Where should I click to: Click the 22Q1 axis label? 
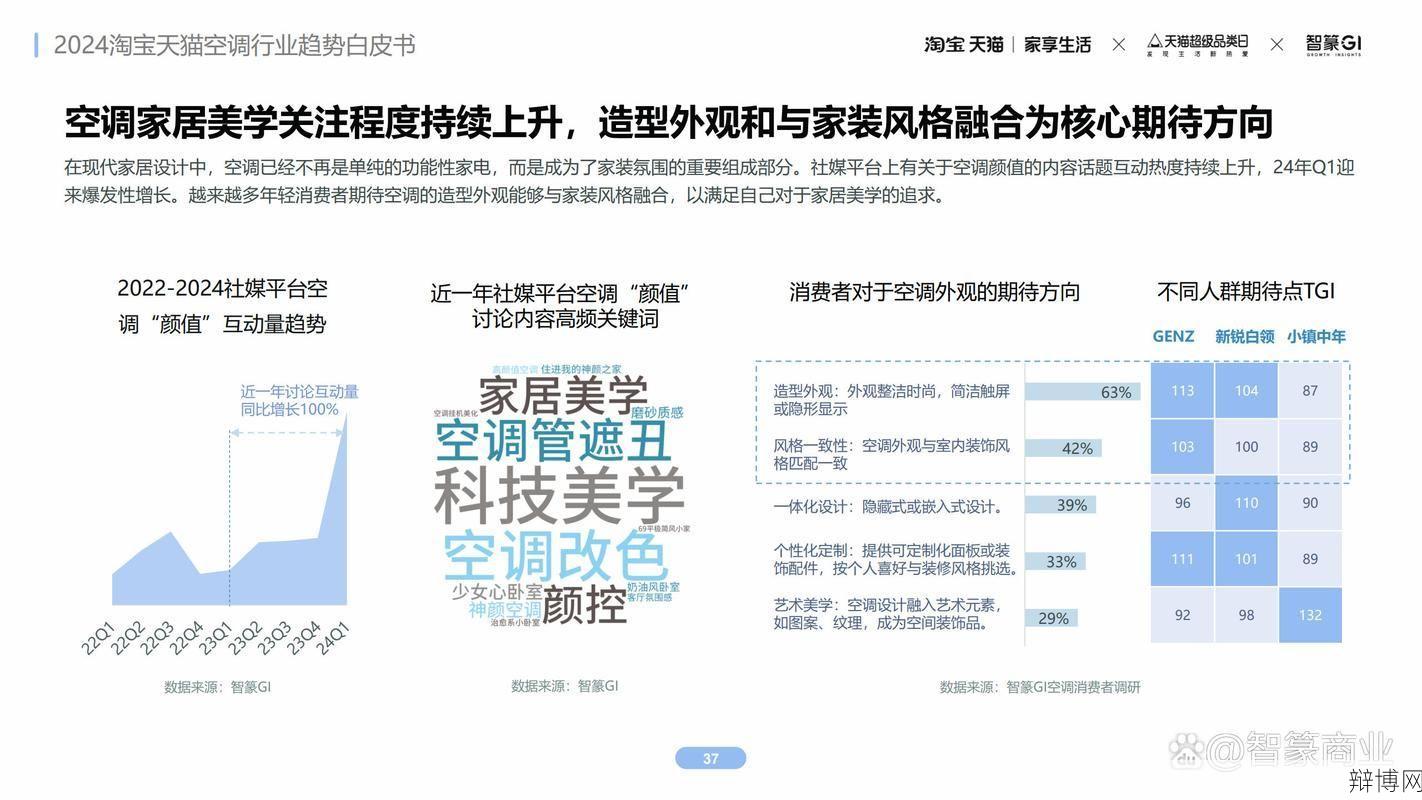point(100,637)
